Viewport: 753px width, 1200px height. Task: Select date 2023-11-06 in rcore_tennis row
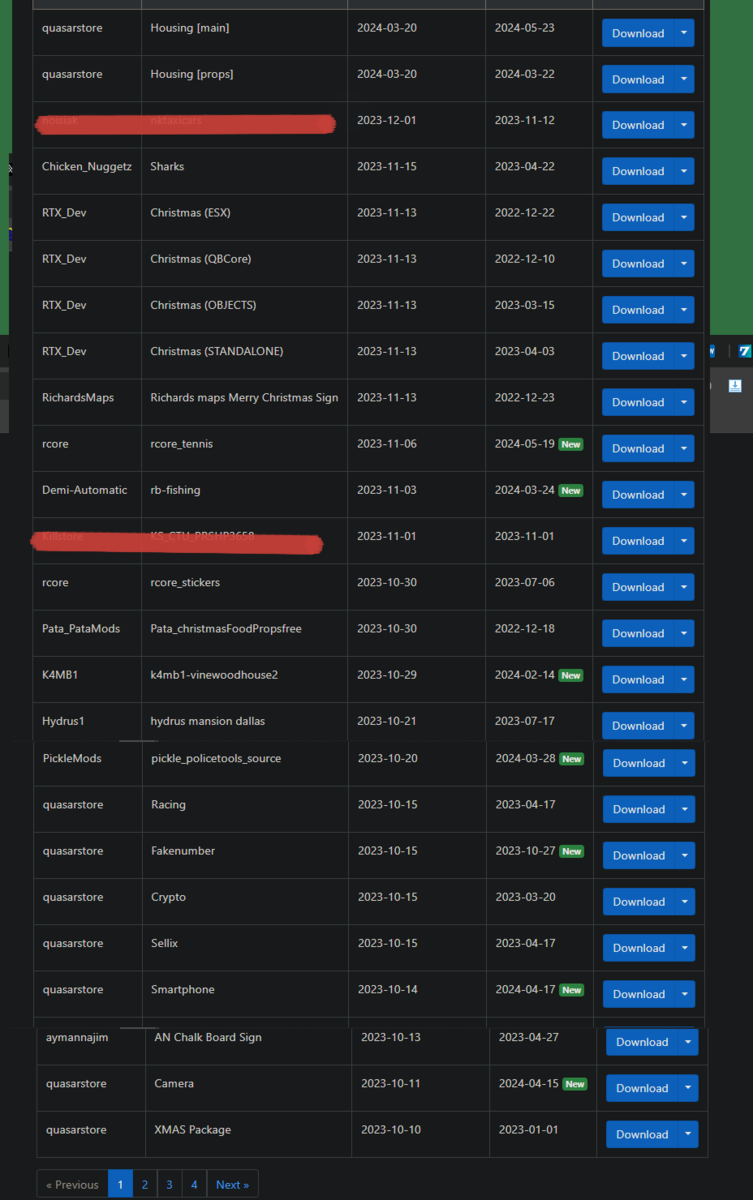point(387,444)
